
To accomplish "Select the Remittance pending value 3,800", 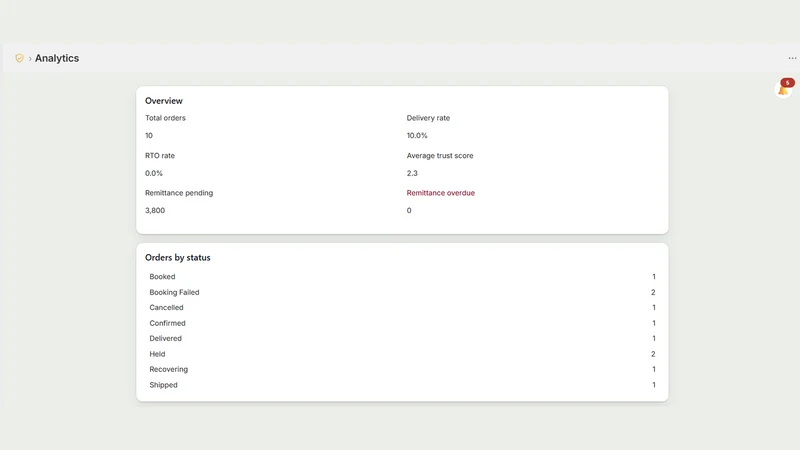I will coord(155,210).
